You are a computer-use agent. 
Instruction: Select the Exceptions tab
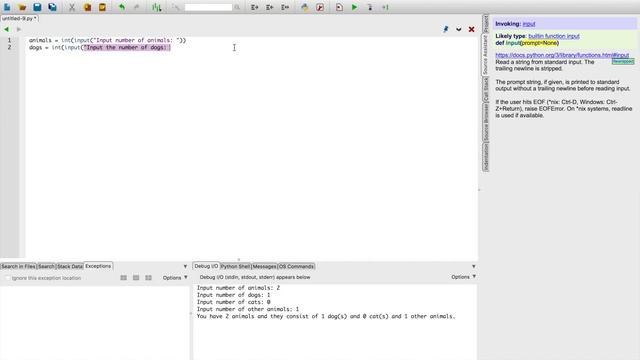[x=98, y=266]
